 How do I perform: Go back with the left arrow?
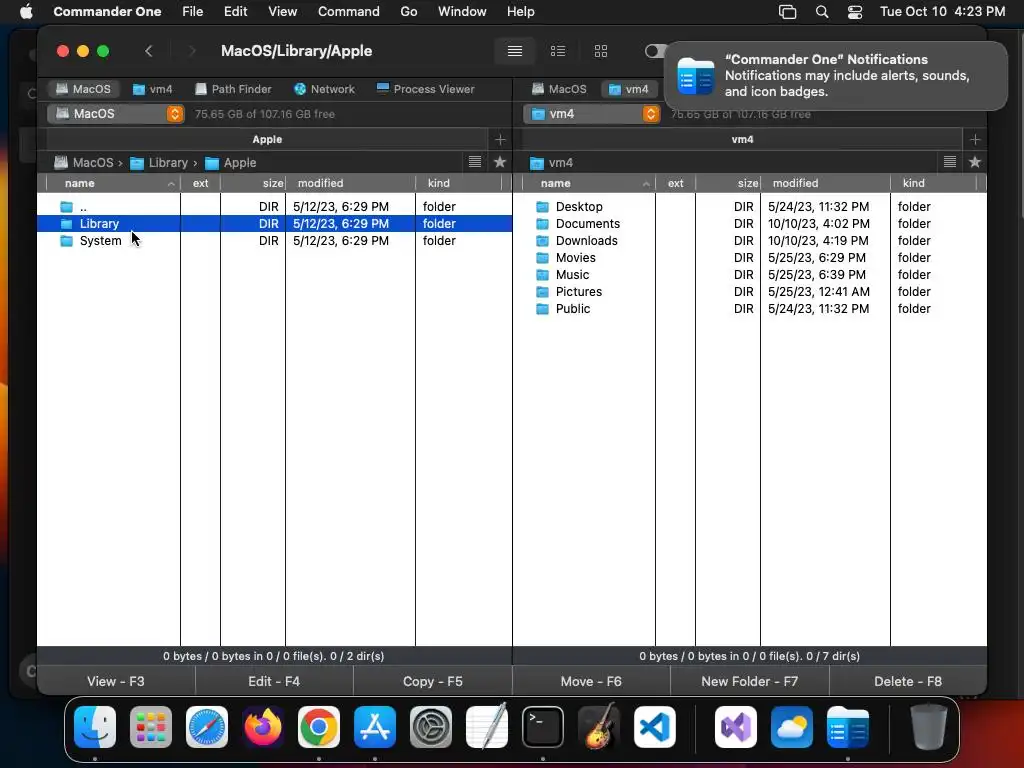(x=149, y=51)
